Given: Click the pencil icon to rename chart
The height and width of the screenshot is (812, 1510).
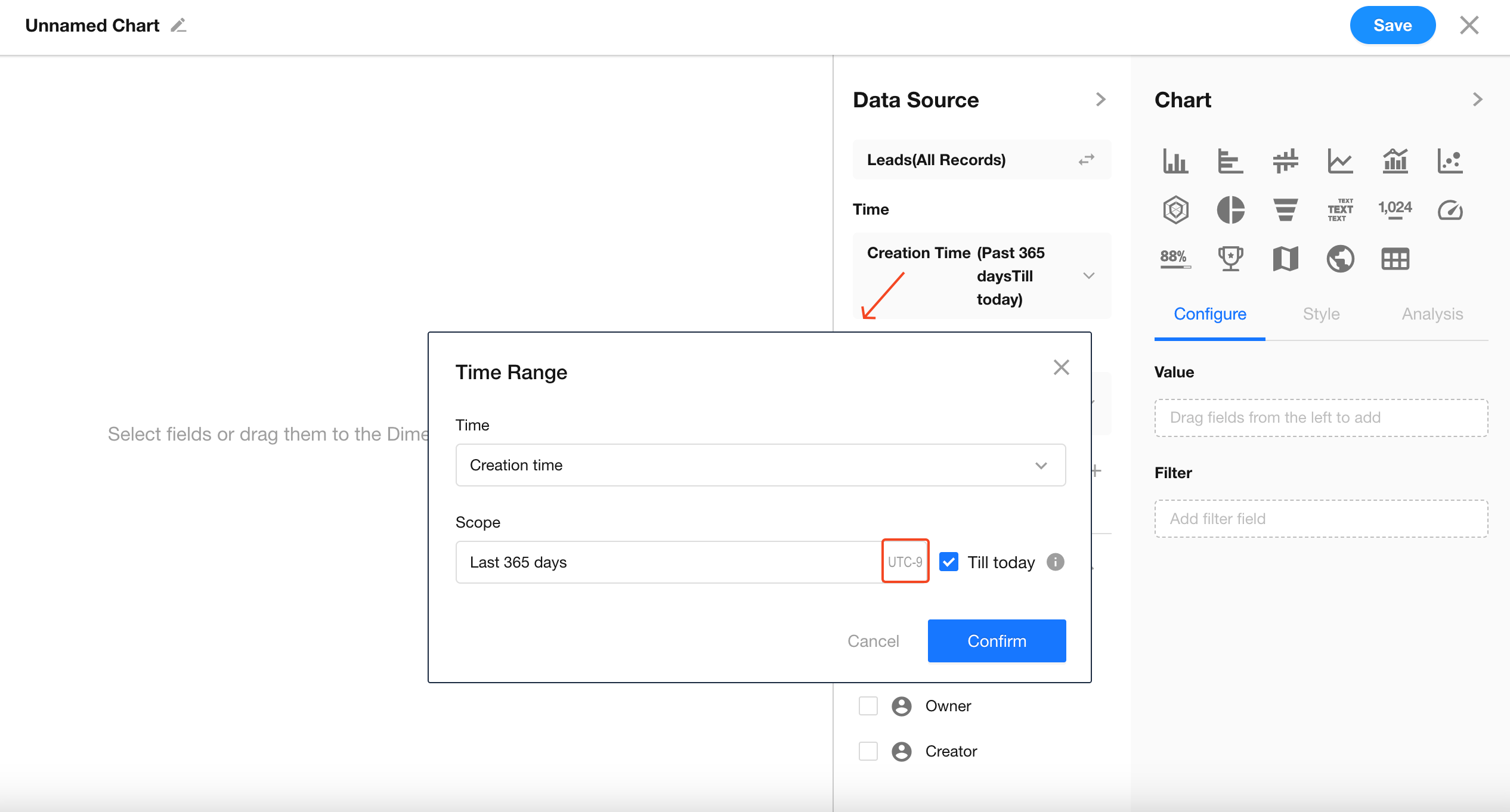Looking at the screenshot, I should tap(178, 26).
